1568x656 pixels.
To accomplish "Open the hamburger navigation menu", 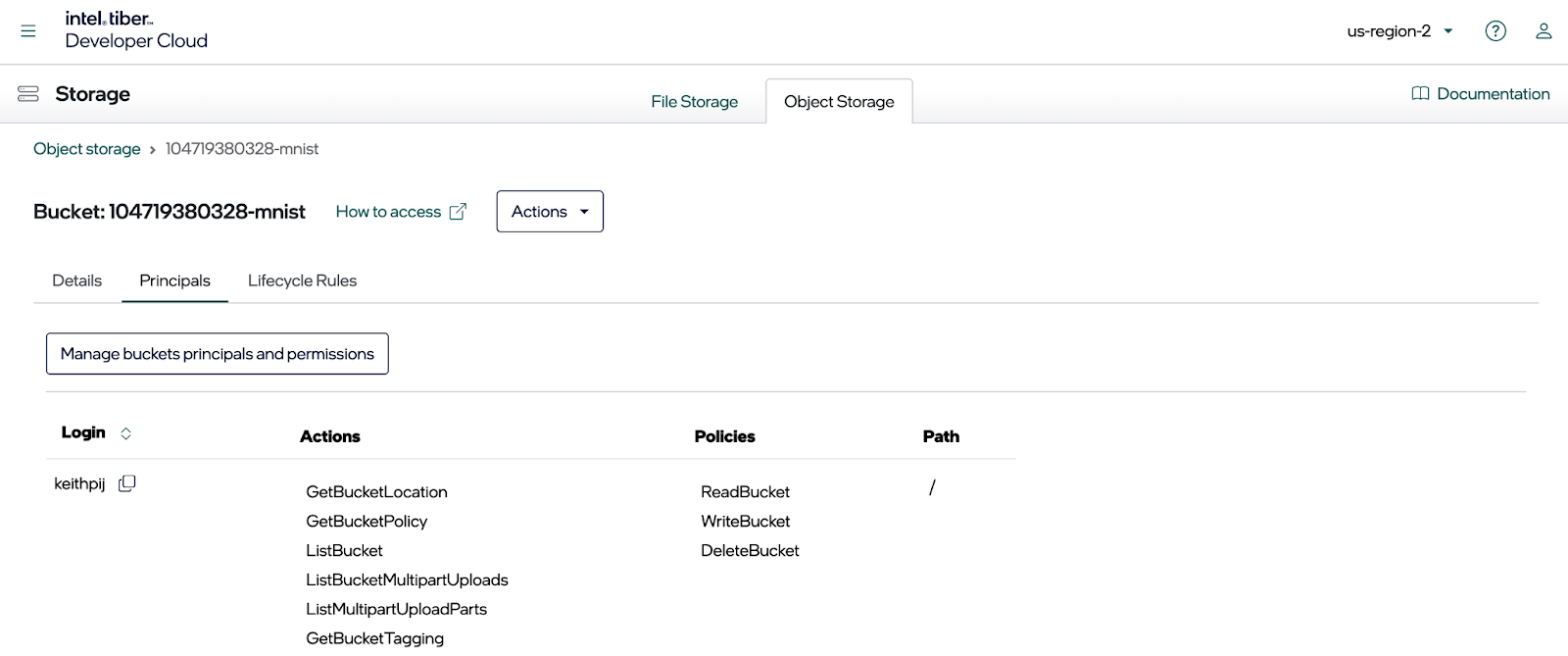I will click(28, 31).
